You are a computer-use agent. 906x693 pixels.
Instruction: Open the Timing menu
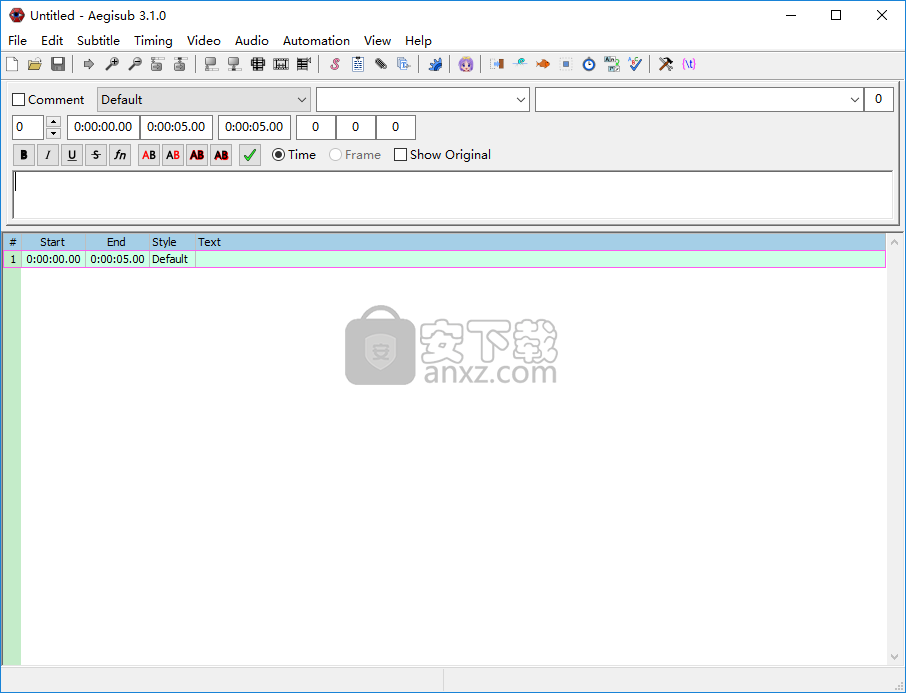[x=153, y=40]
